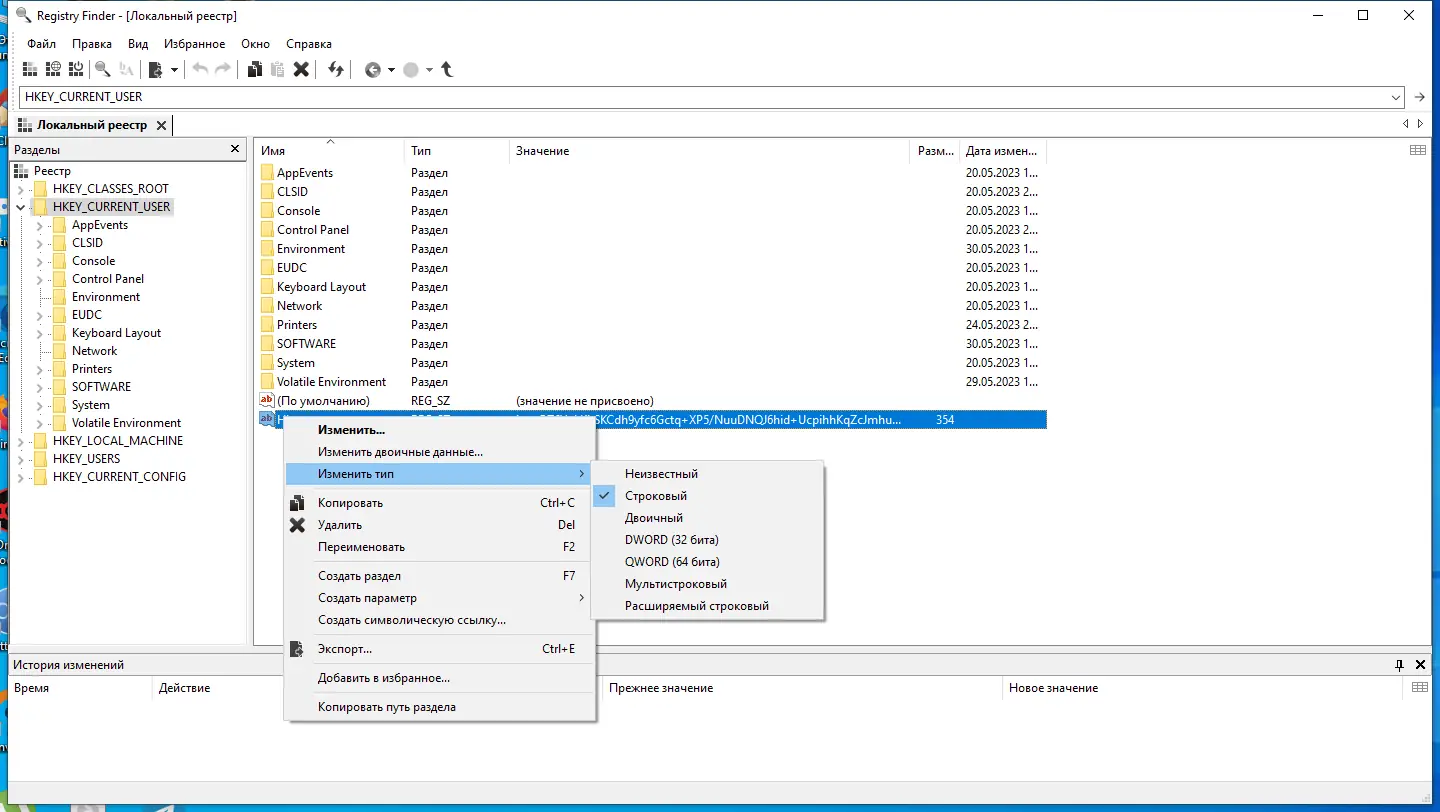Choose Копировать путь раздела in context menu
The width and height of the screenshot is (1440, 812).
pos(440,707)
